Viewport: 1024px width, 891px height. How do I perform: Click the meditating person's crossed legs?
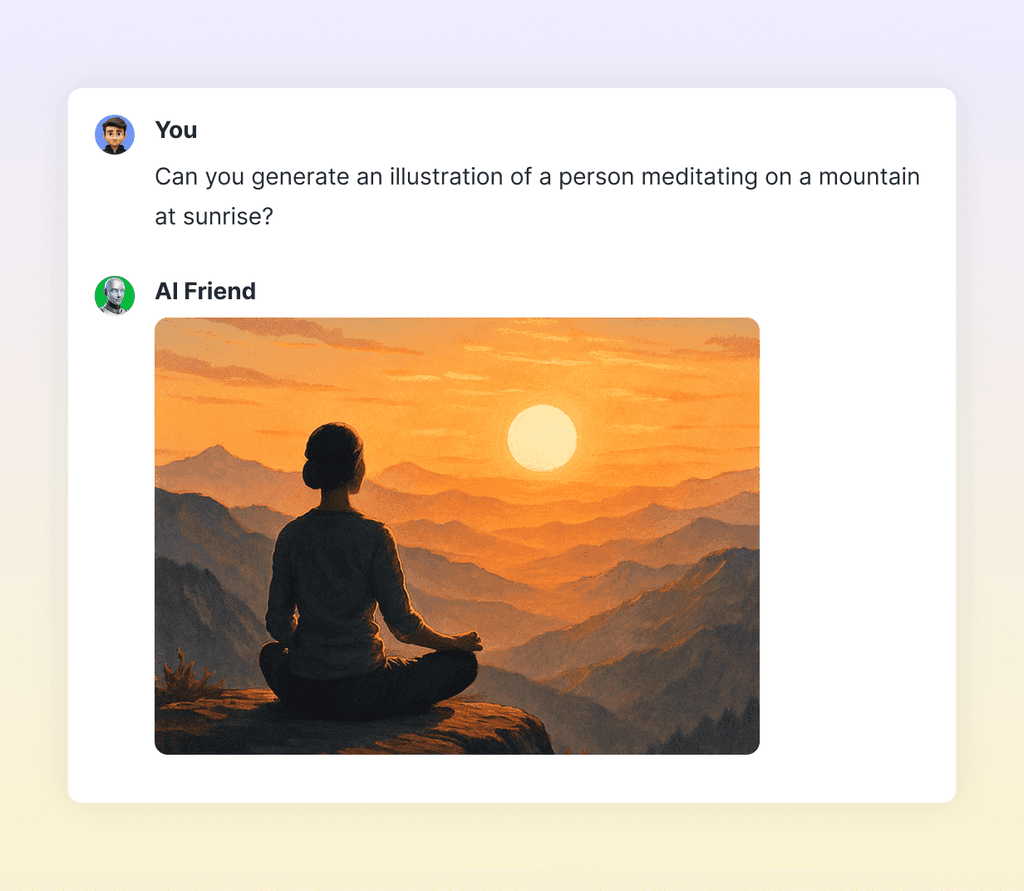[x=369, y=683]
